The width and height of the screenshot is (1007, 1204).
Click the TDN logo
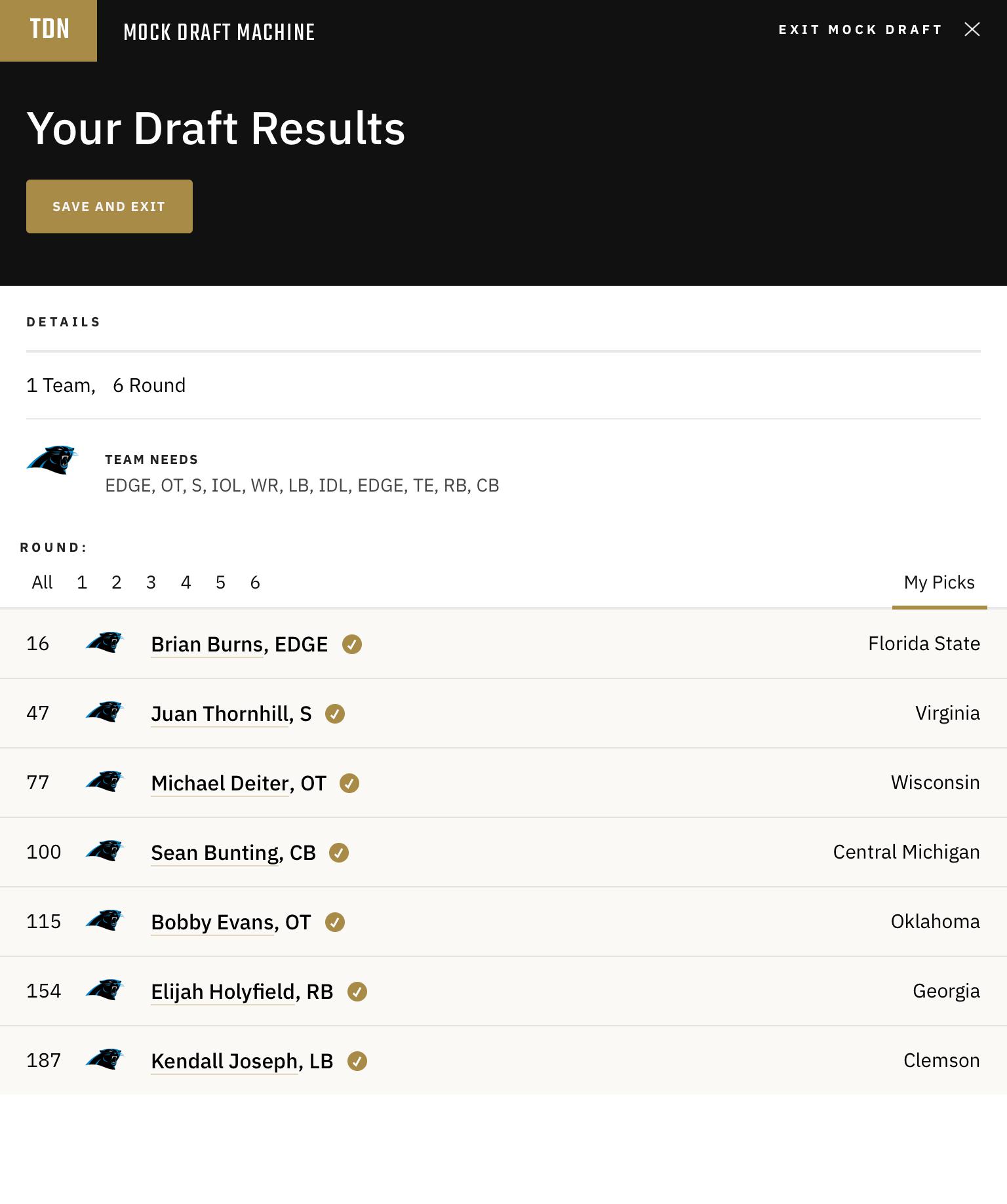(x=49, y=30)
